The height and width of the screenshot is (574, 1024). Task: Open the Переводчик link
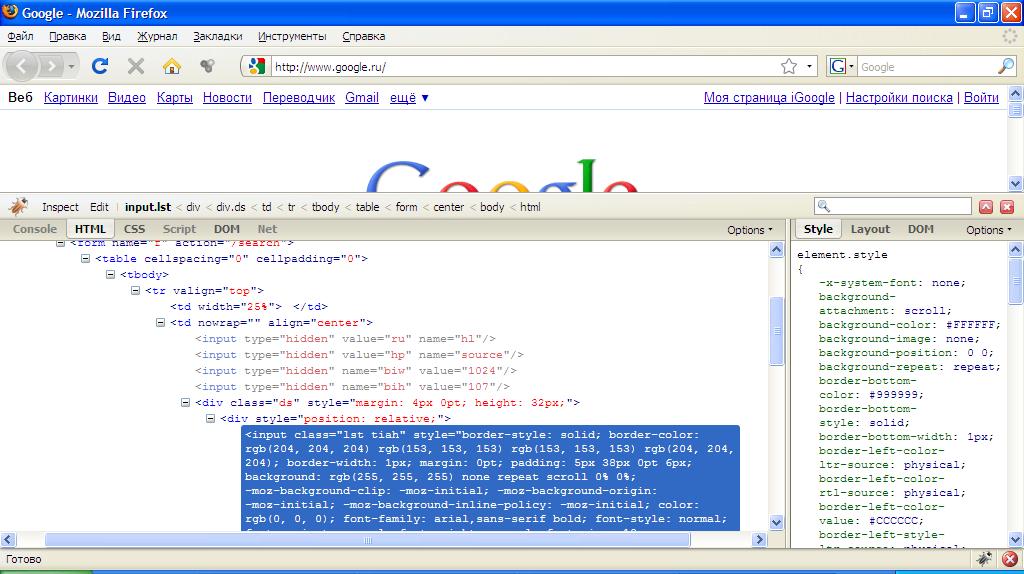[298, 98]
